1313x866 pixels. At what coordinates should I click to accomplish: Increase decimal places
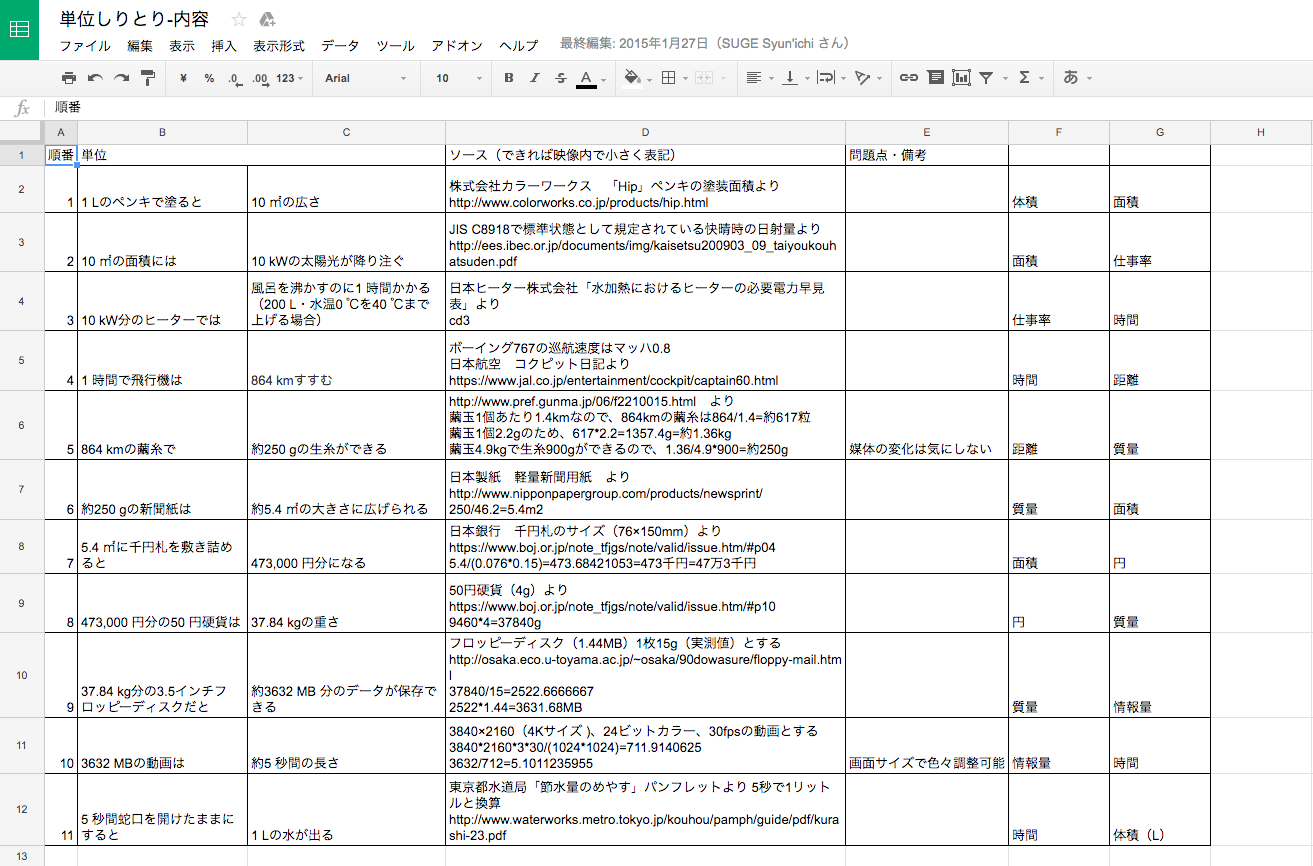pyautogui.click(x=260, y=78)
